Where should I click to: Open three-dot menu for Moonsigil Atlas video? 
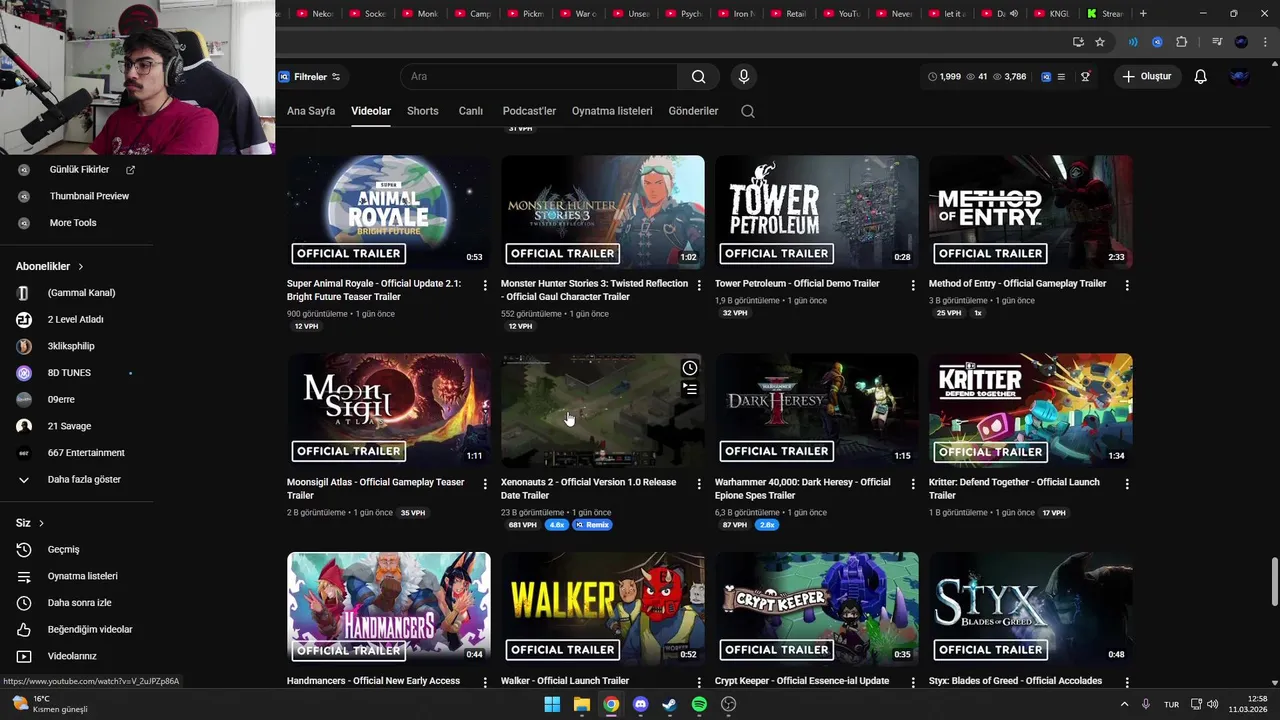click(x=485, y=484)
